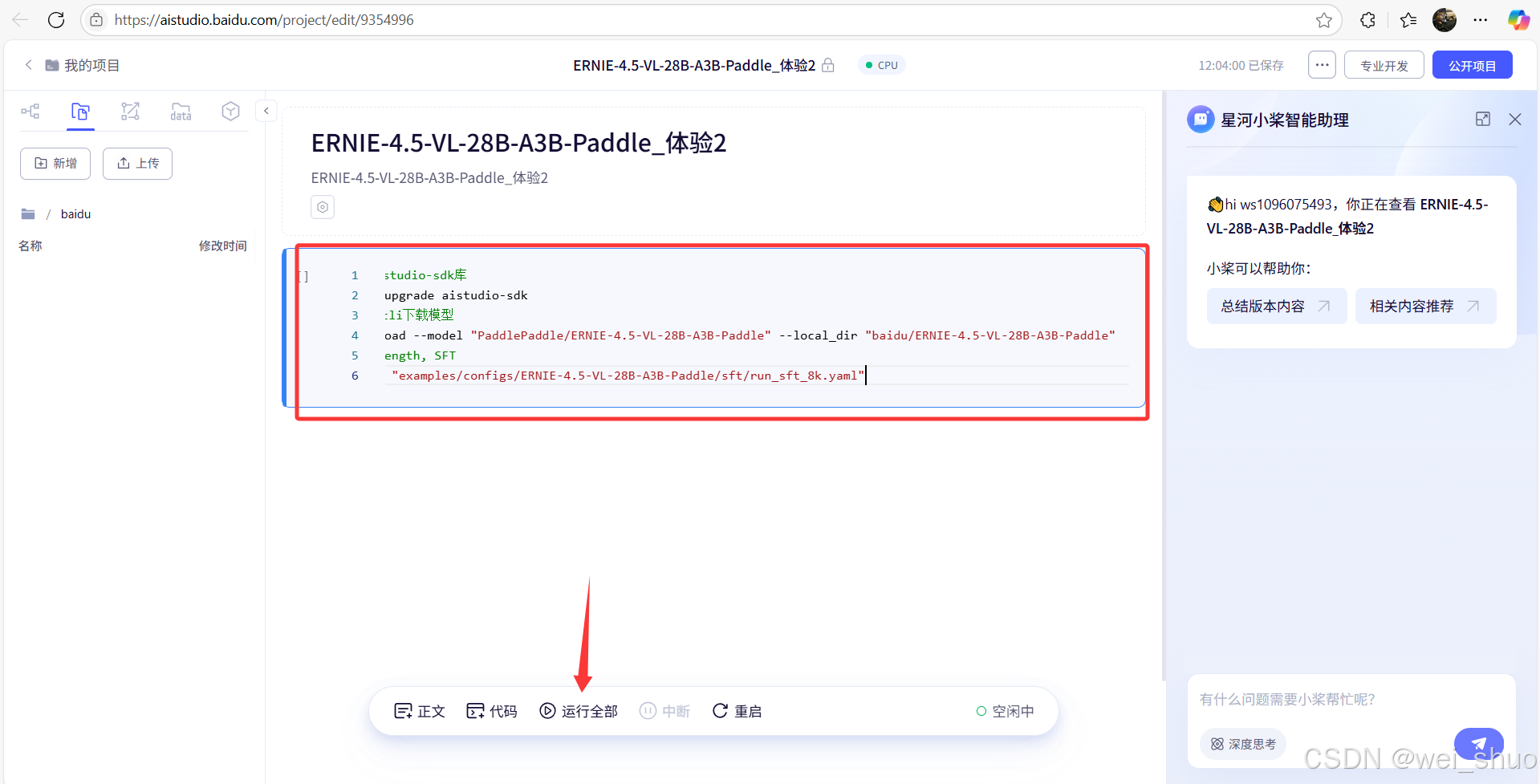Toggle 深度思考 deep thinking mode
This screenshot has width=1540, height=784.
tap(1243, 744)
